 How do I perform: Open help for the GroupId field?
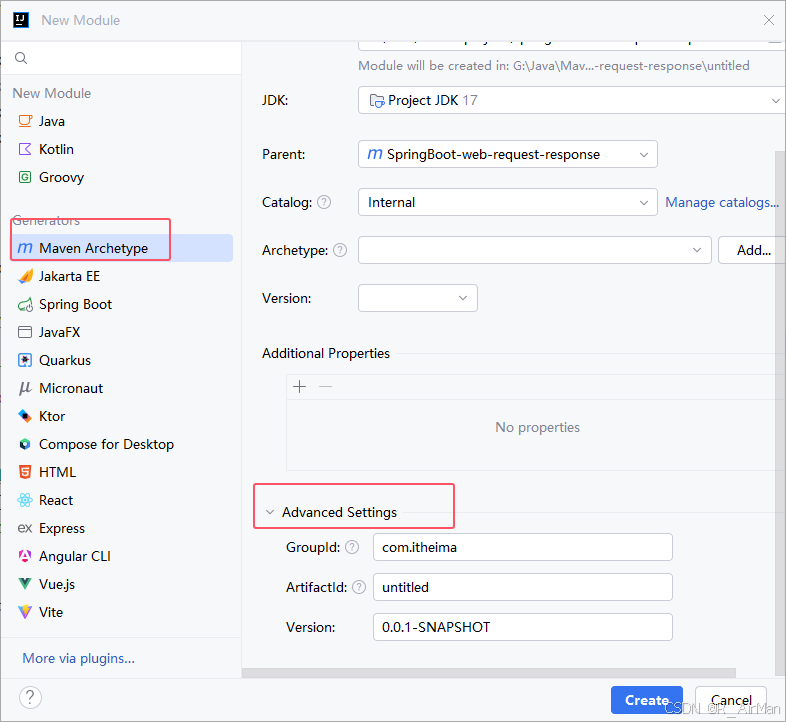pos(352,547)
